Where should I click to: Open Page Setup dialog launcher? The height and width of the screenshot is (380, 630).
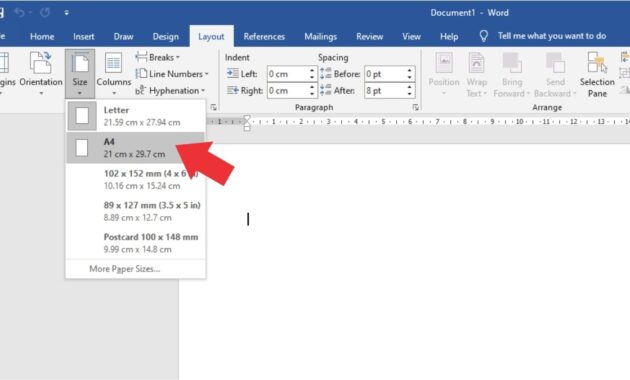coord(213,107)
